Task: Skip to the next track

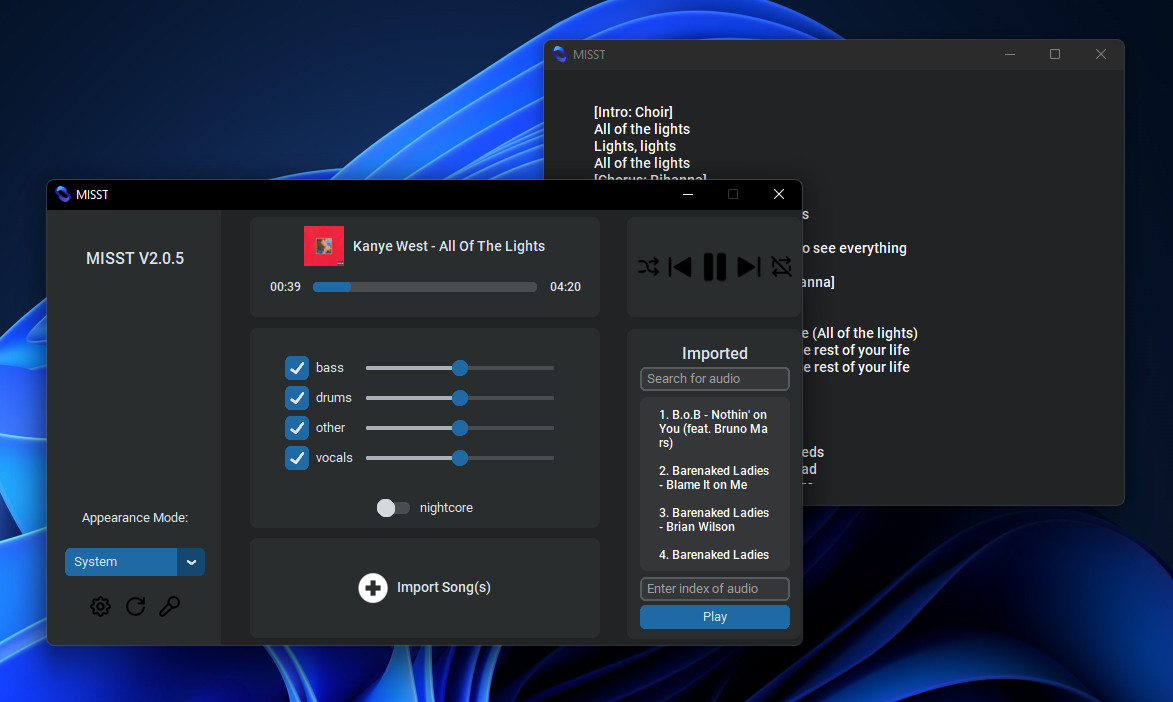Action: [749, 266]
